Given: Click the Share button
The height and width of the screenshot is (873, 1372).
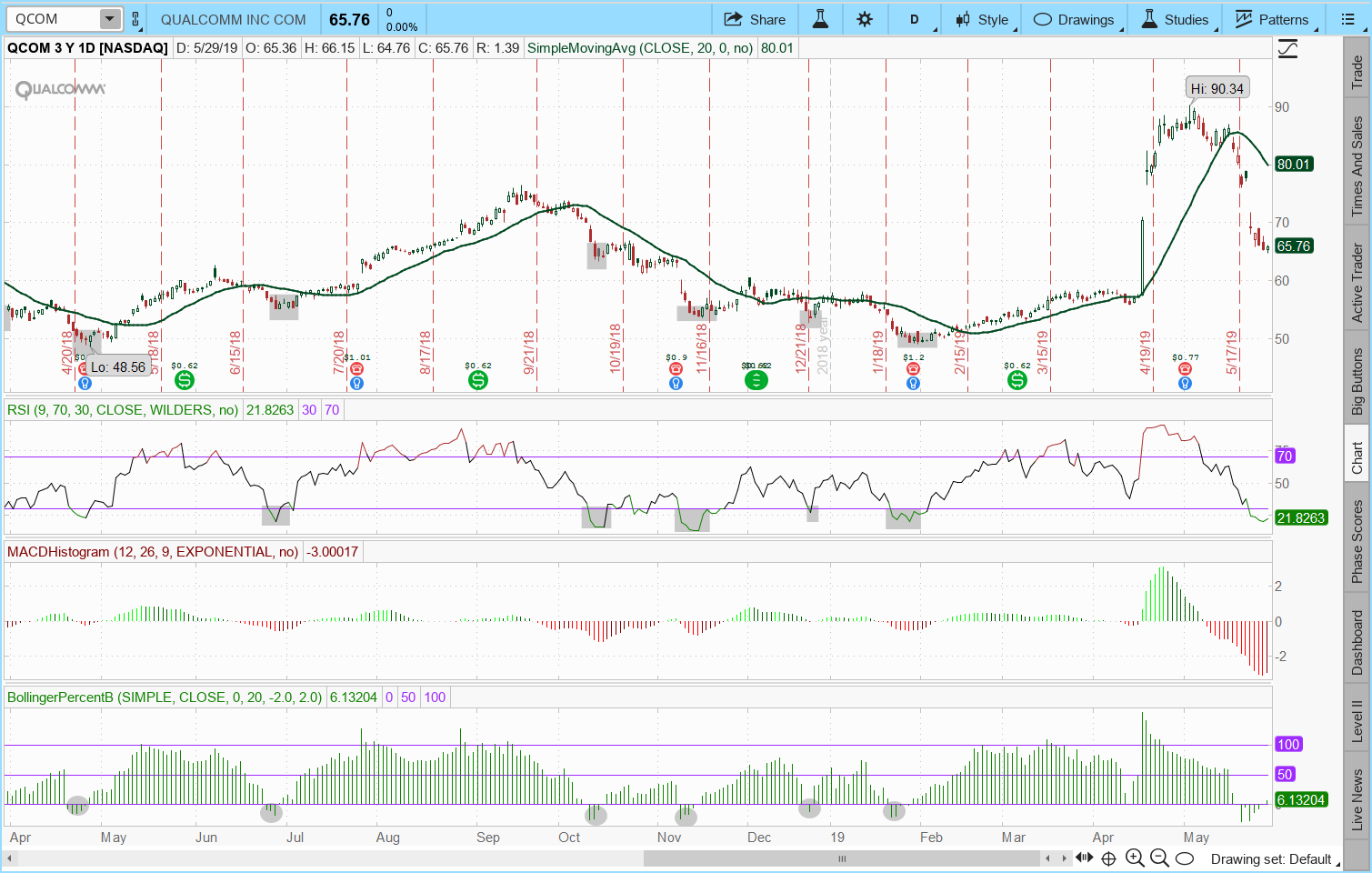Looking at the screenshot, I should coord(755,19).
